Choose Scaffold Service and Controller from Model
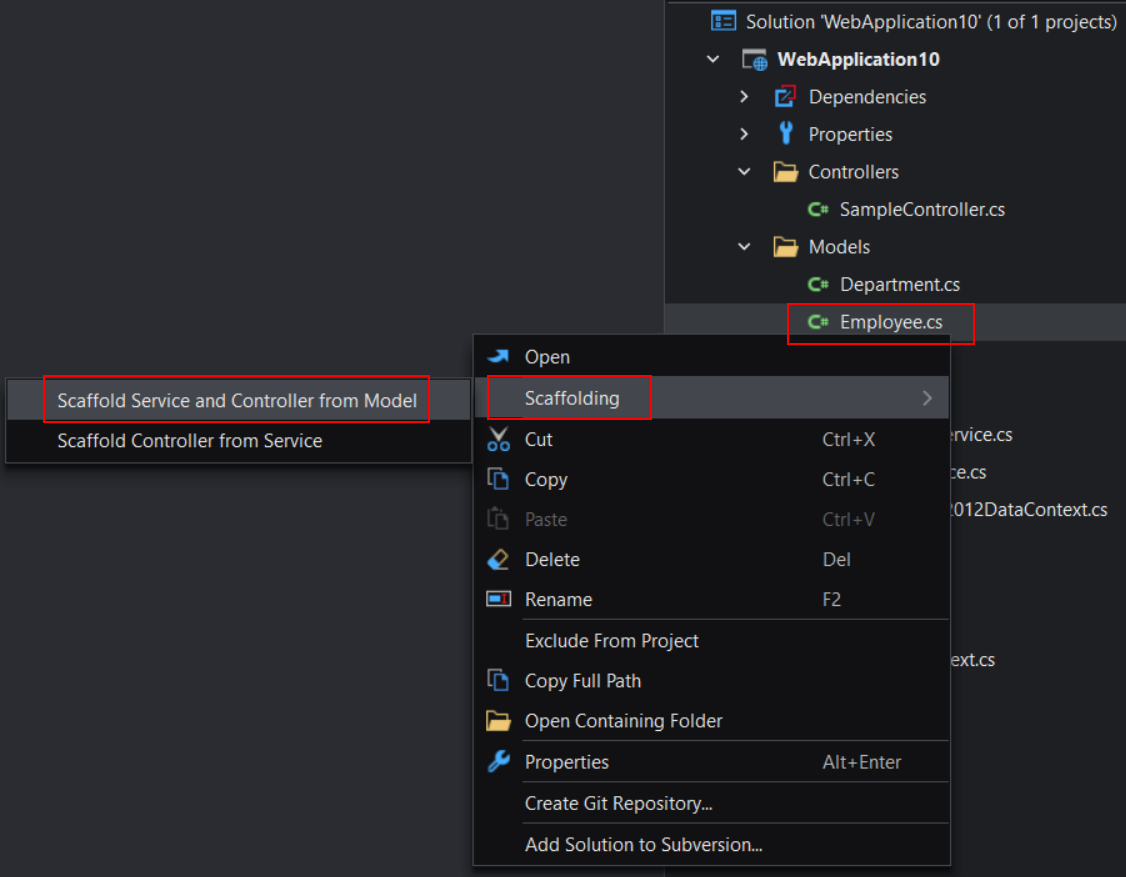The image size is (1126, 877). pos(237,400)
